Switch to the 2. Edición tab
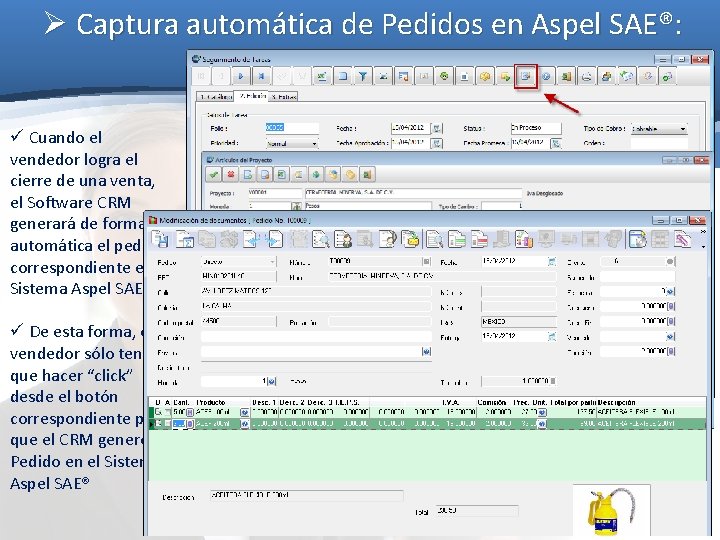720x540 pixels. pyautogui.click(x=252, y=96)
